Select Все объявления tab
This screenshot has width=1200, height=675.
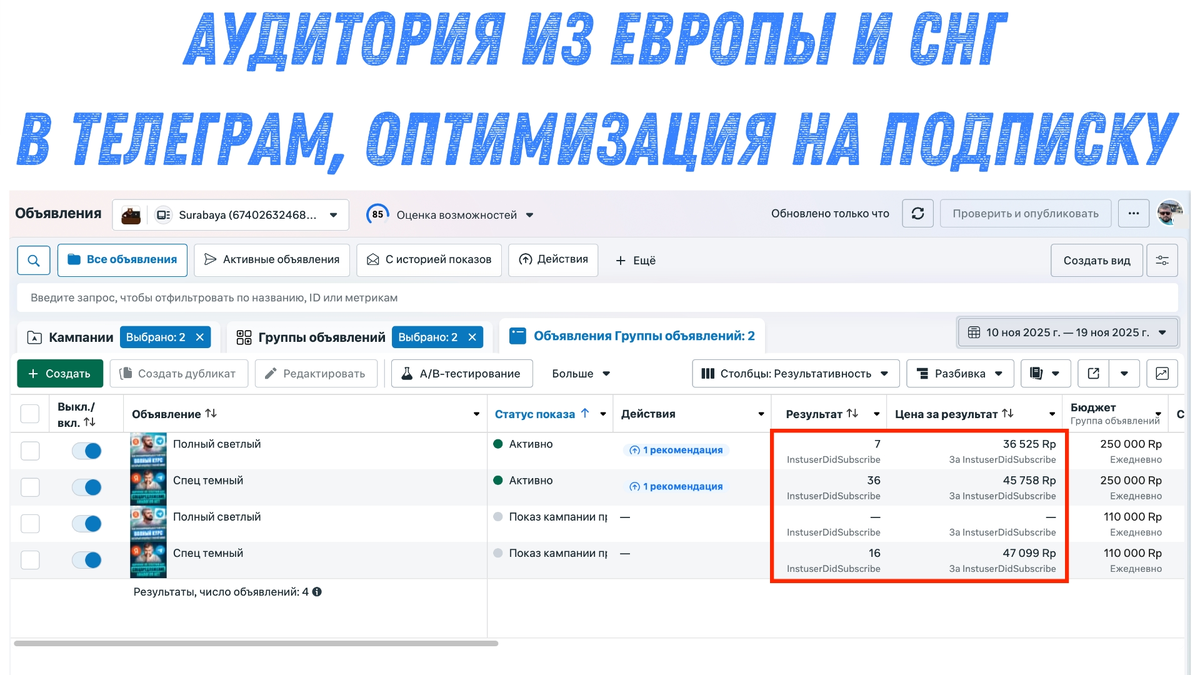(x=122, y=260)
